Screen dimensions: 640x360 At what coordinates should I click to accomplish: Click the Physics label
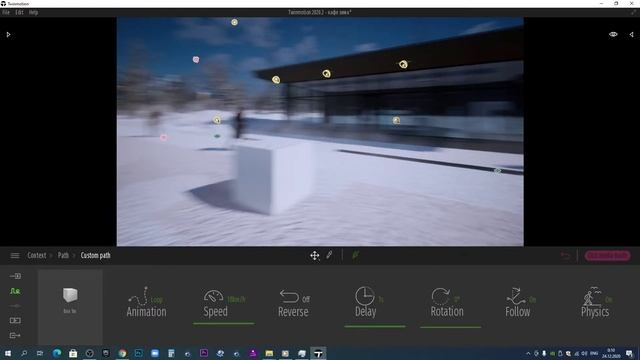[595, 312]
